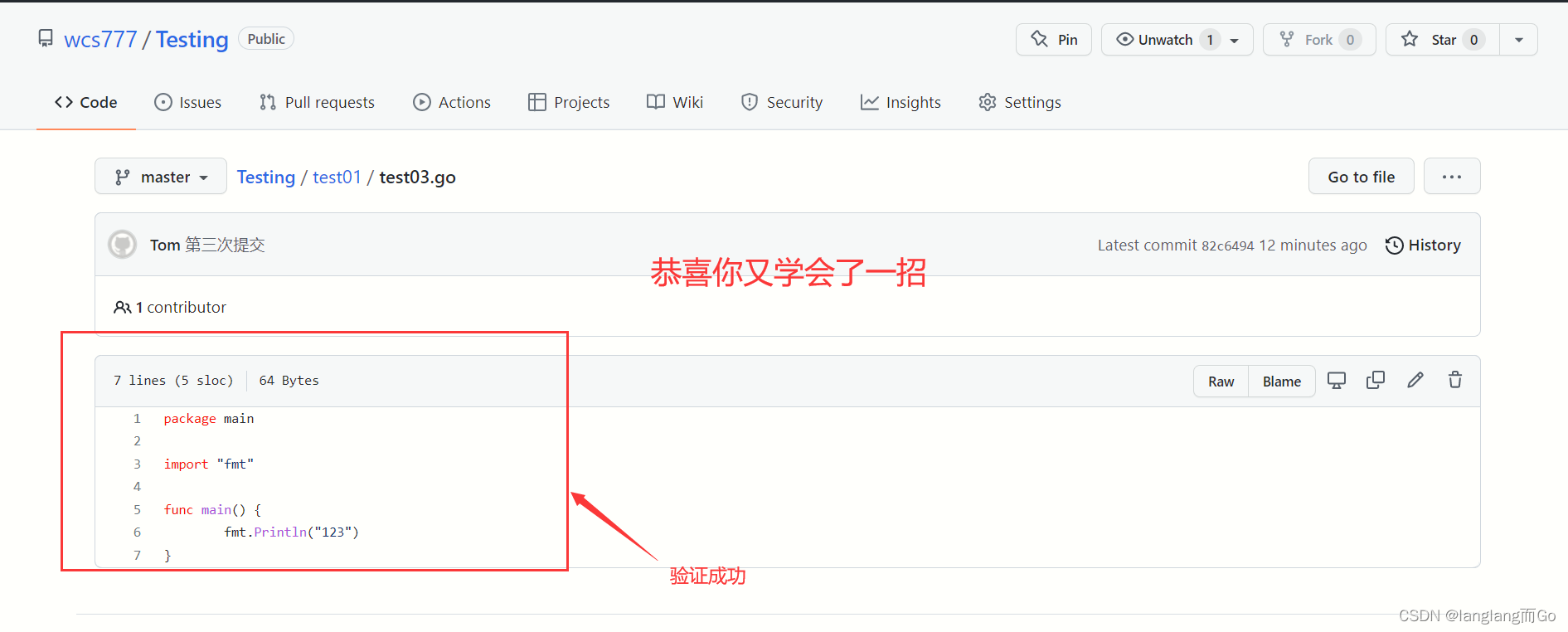1568x632 pixels.
Task: Click the 'import "fmt"' code line
Action: pyautogui.click(x=209, y=464)
